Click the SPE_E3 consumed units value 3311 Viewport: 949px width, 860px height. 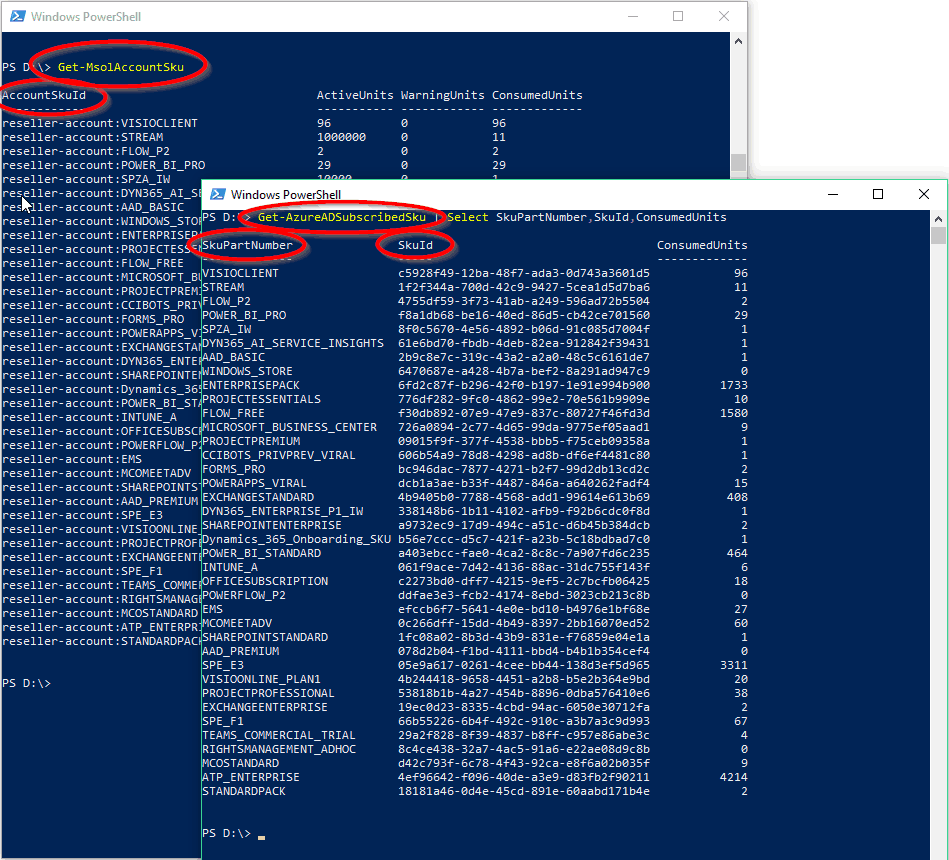pos(734,665)
